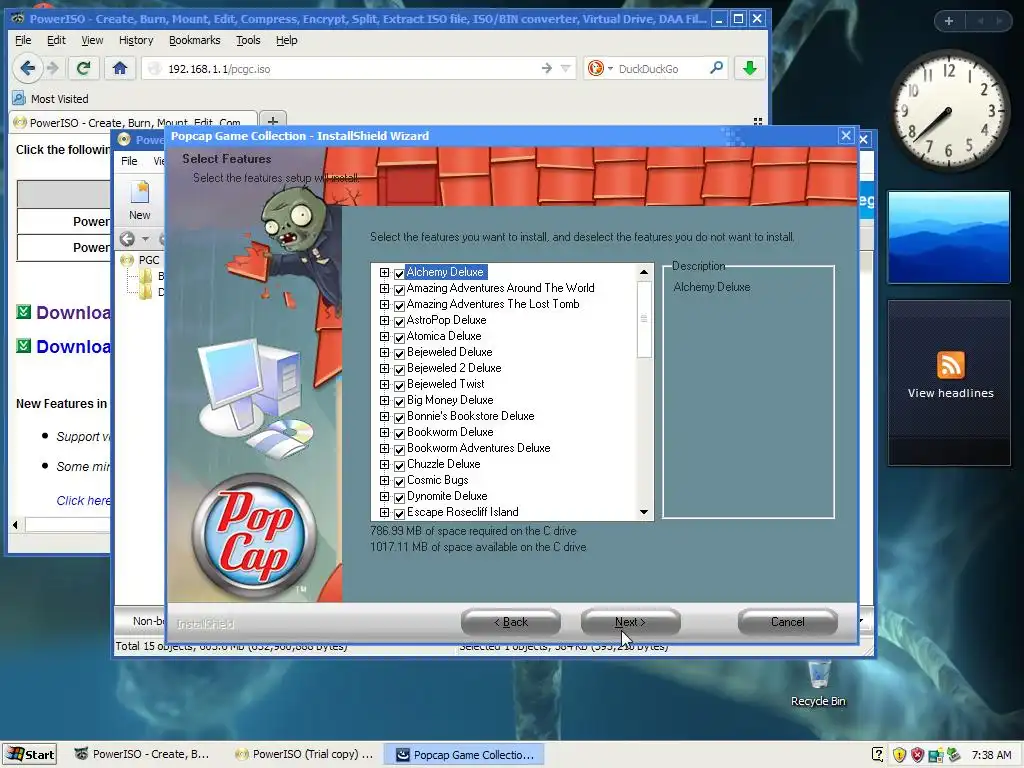Click the plus button on the gadget sidebar
This screenshot has width=1024, height=768.
pos(949,21)
